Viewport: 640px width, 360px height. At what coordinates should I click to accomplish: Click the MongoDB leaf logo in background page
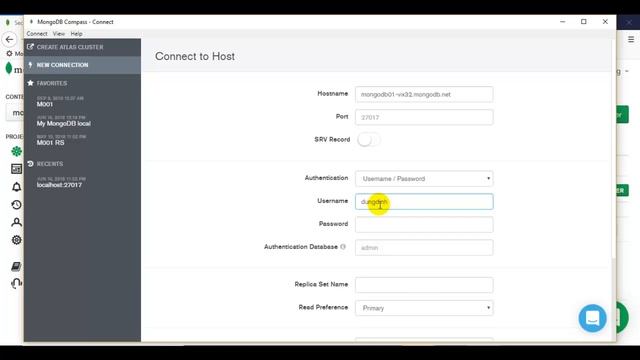(9, 68)
